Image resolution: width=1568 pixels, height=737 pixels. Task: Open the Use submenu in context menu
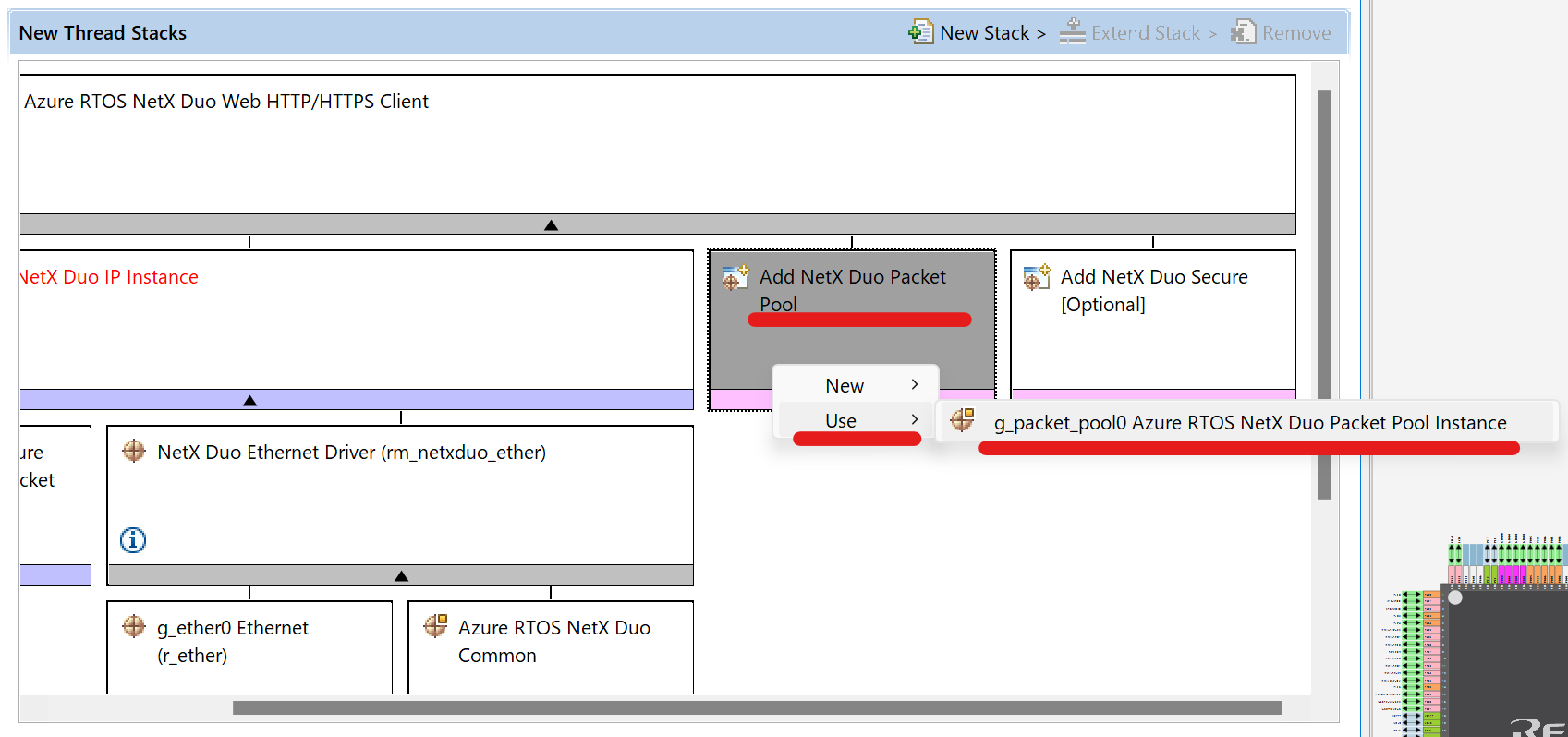click(856, 420)
